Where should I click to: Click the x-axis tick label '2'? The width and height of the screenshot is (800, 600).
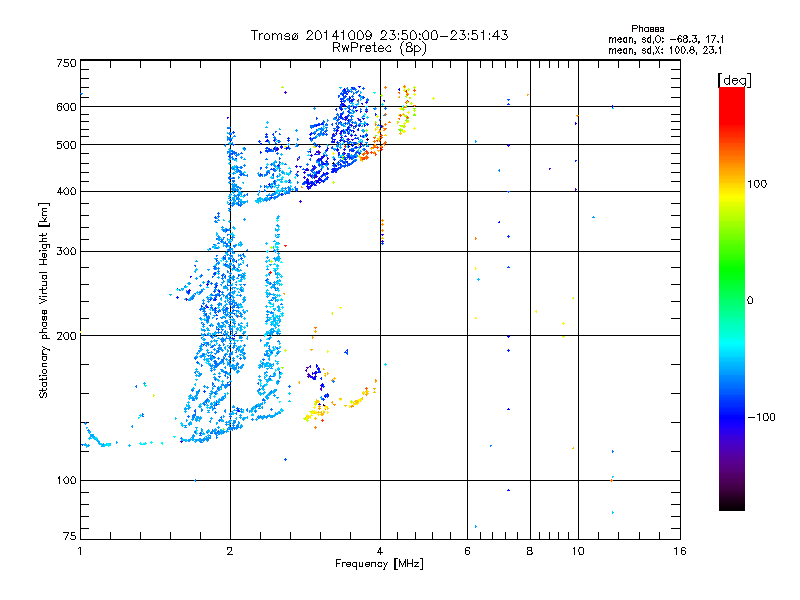[x=230, y=551]
